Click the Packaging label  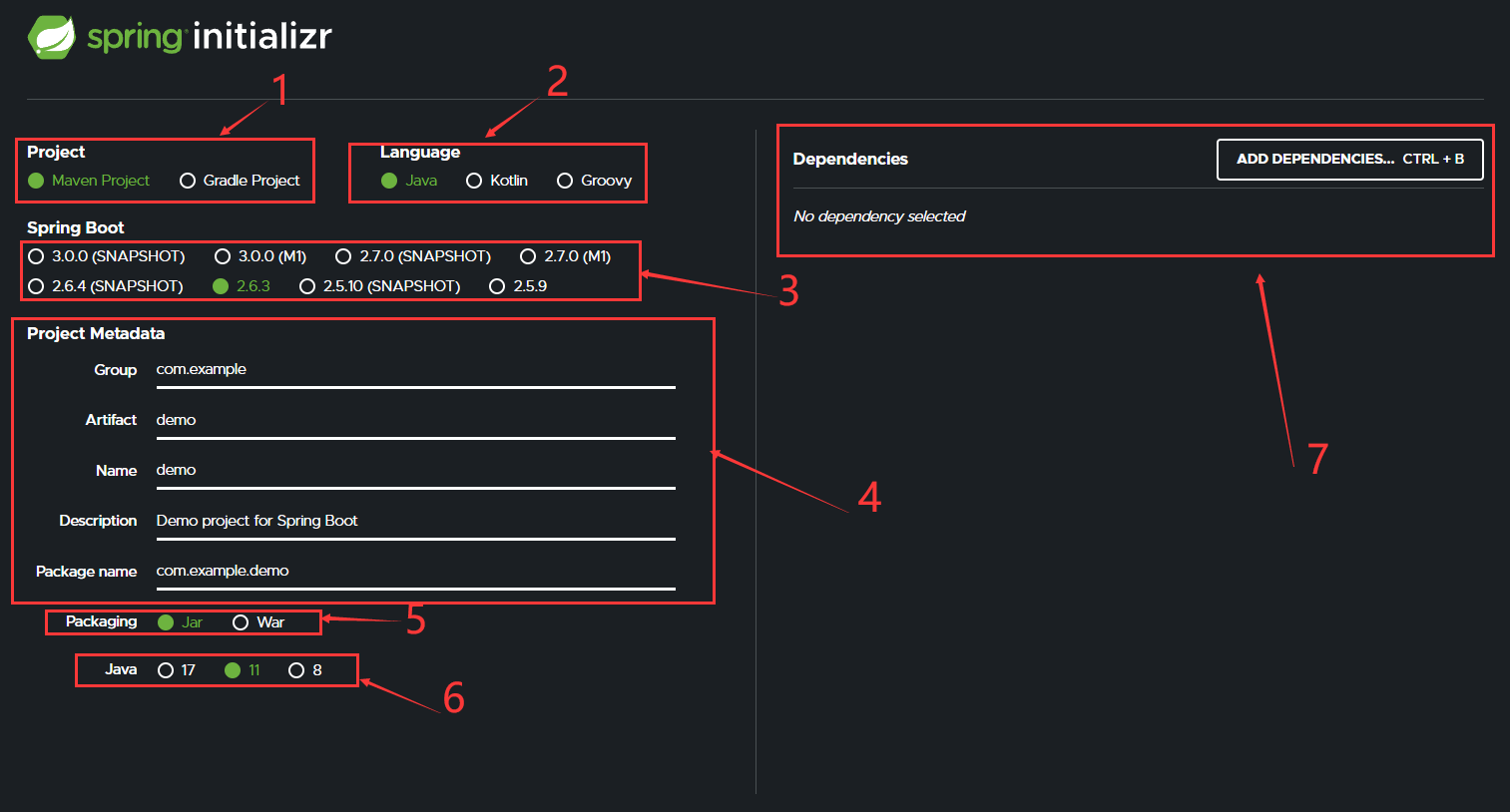(x=102, y=621)
